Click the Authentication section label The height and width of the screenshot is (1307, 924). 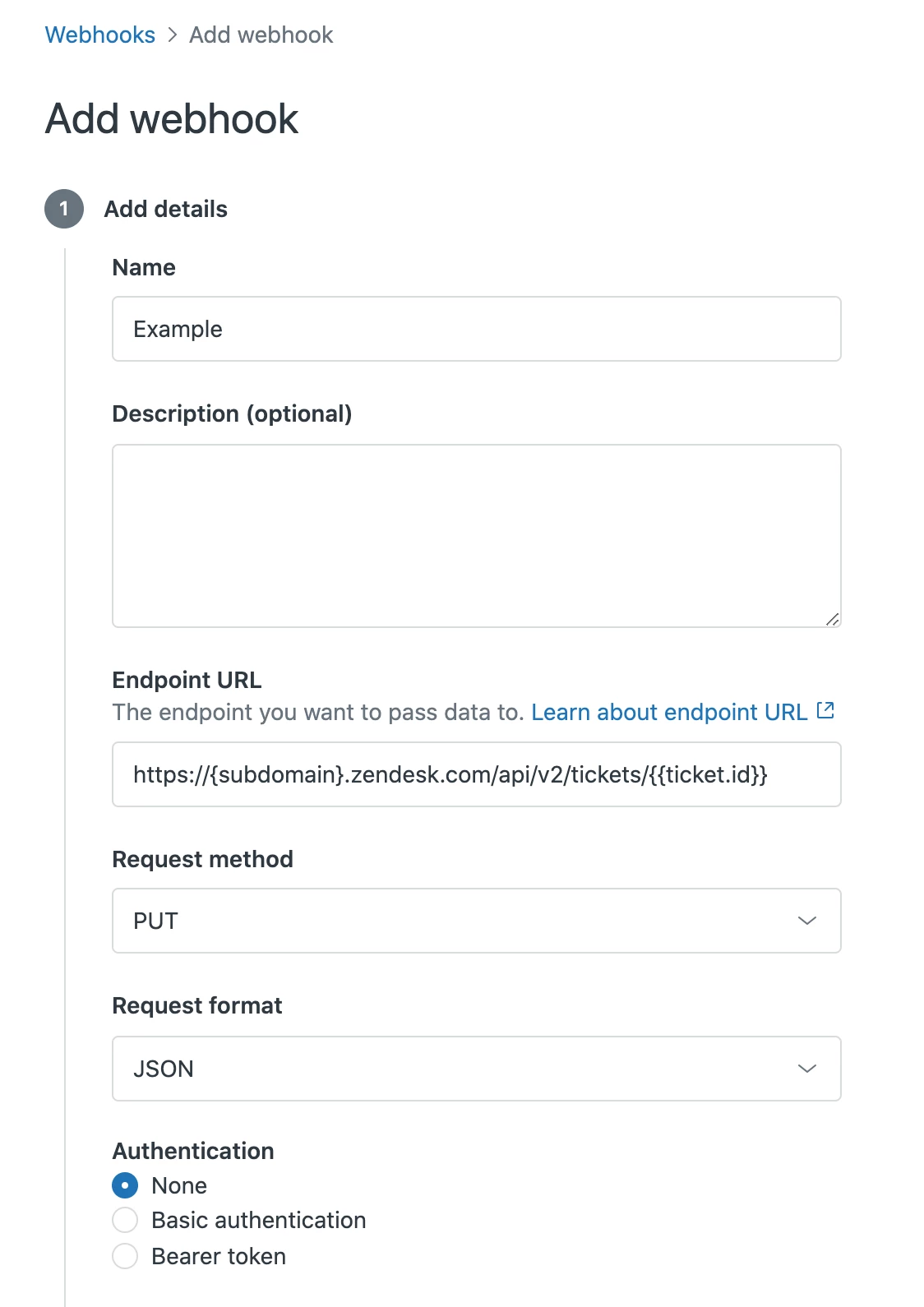pos(193,1151)
